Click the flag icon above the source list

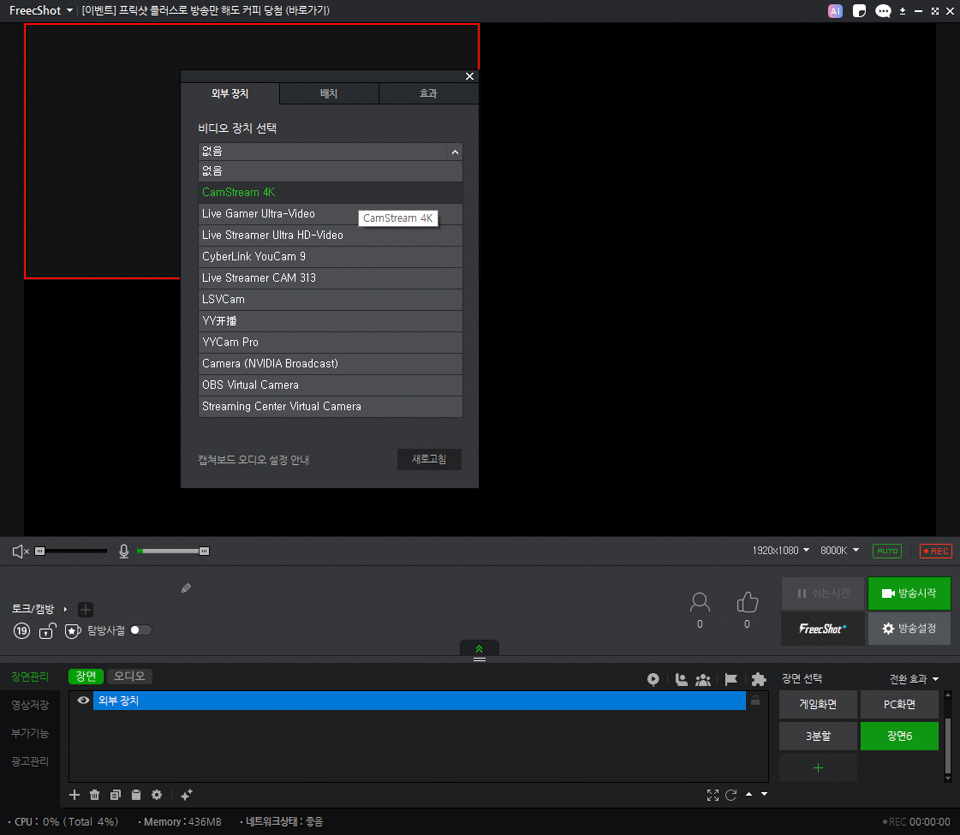click(731, 679)
